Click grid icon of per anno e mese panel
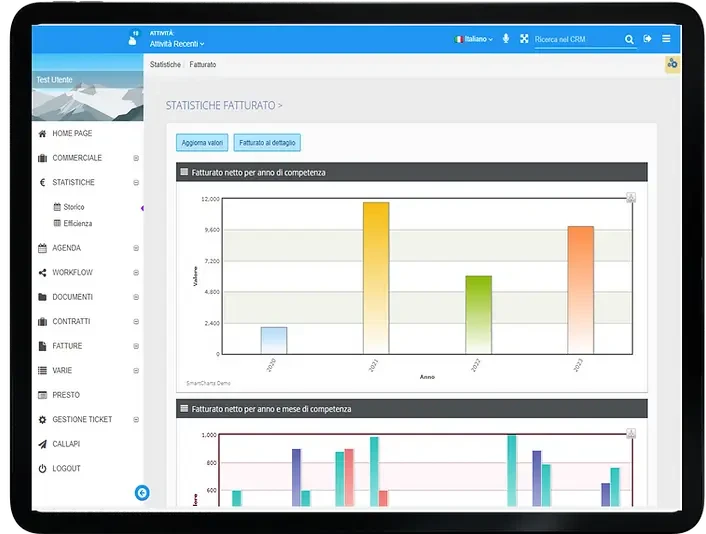The height and width of the screenshot is (534, 706). pyautogui.click(x=184, y=408)
